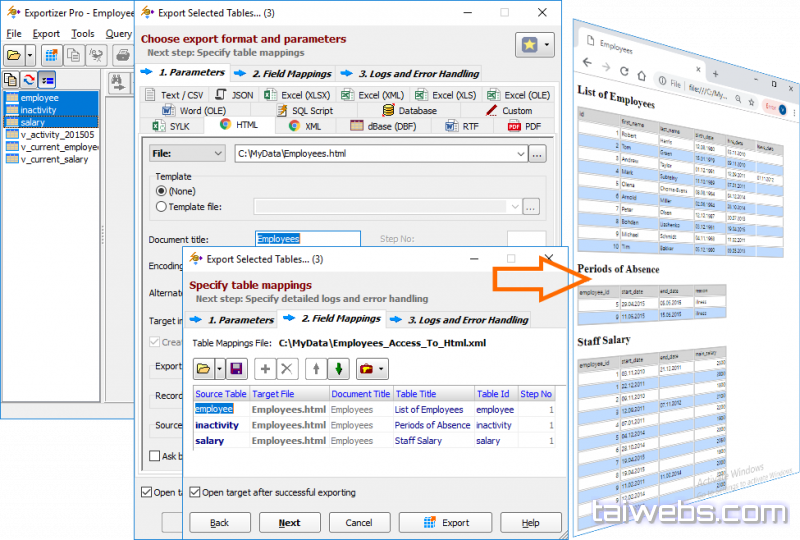Click the Export button
The width and height of the screenshot is (800, 540).
click(445, 523)
